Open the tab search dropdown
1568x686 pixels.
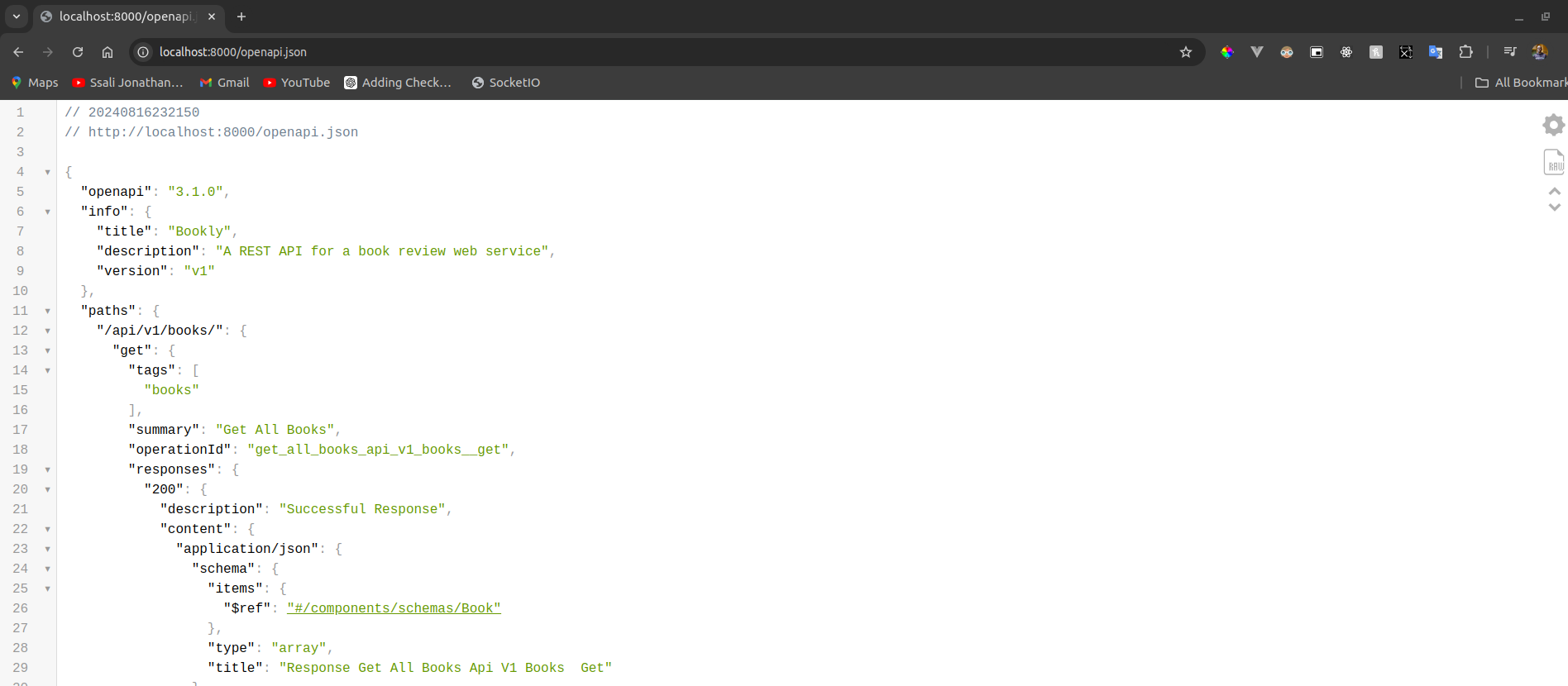[17, 17]
